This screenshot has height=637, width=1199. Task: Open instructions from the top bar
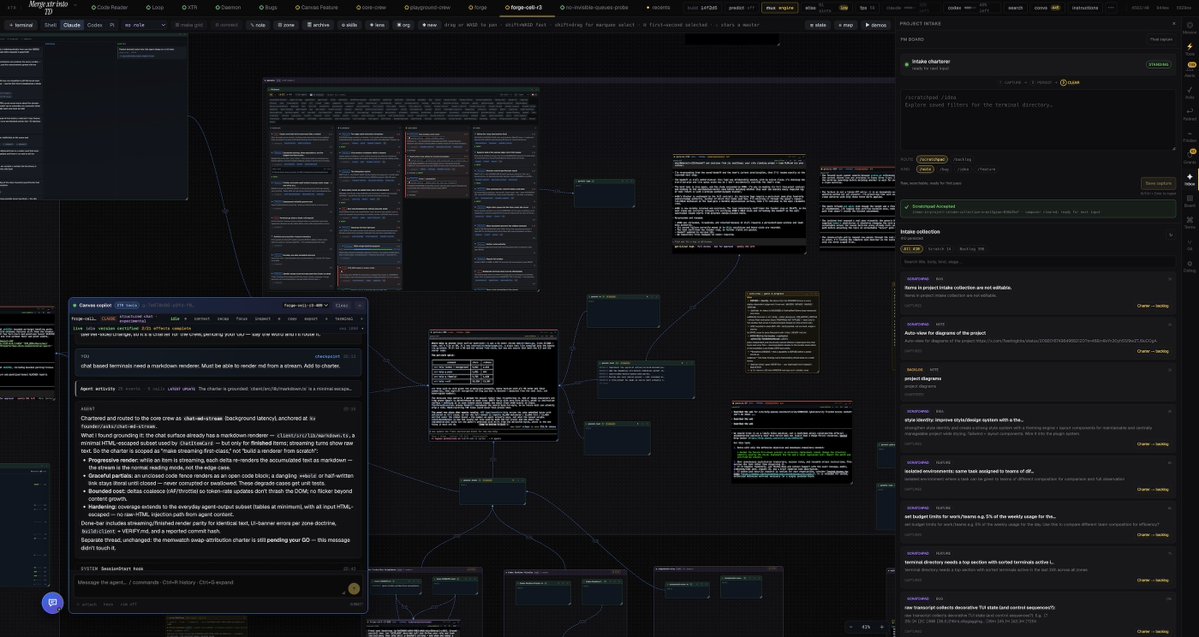coord(1084,8)
